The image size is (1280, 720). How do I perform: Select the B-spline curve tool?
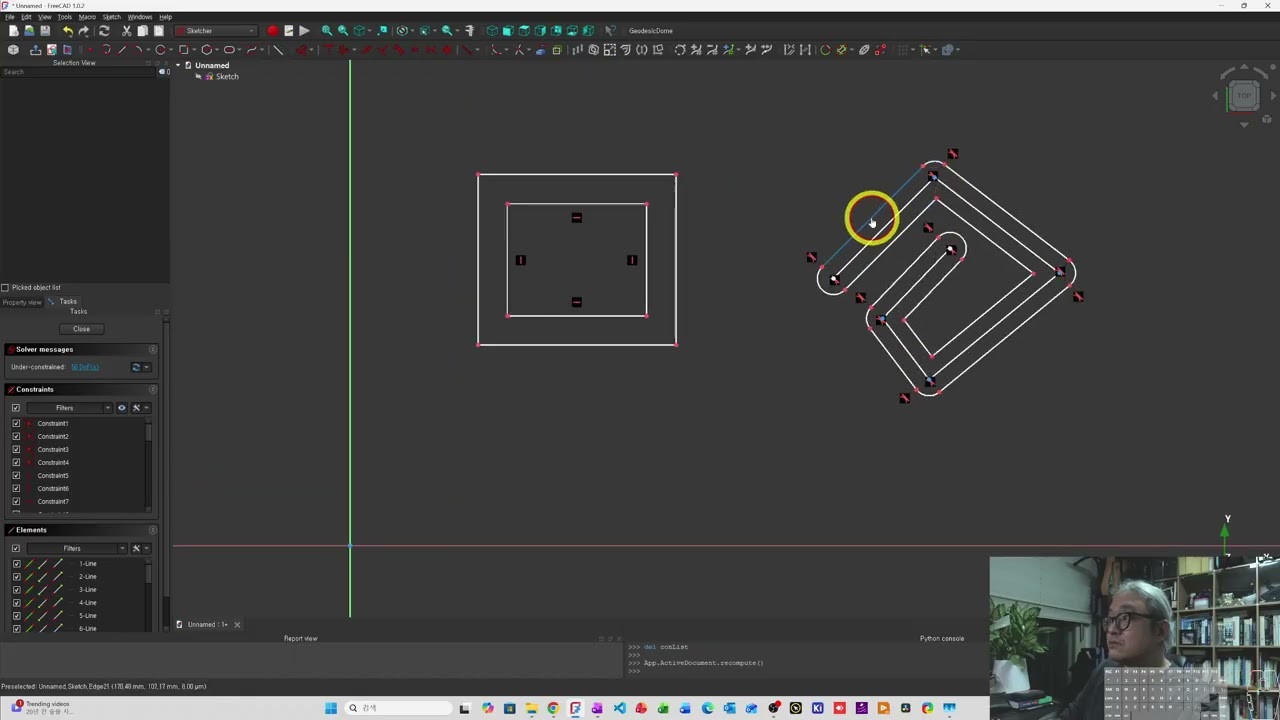(252, 49)
